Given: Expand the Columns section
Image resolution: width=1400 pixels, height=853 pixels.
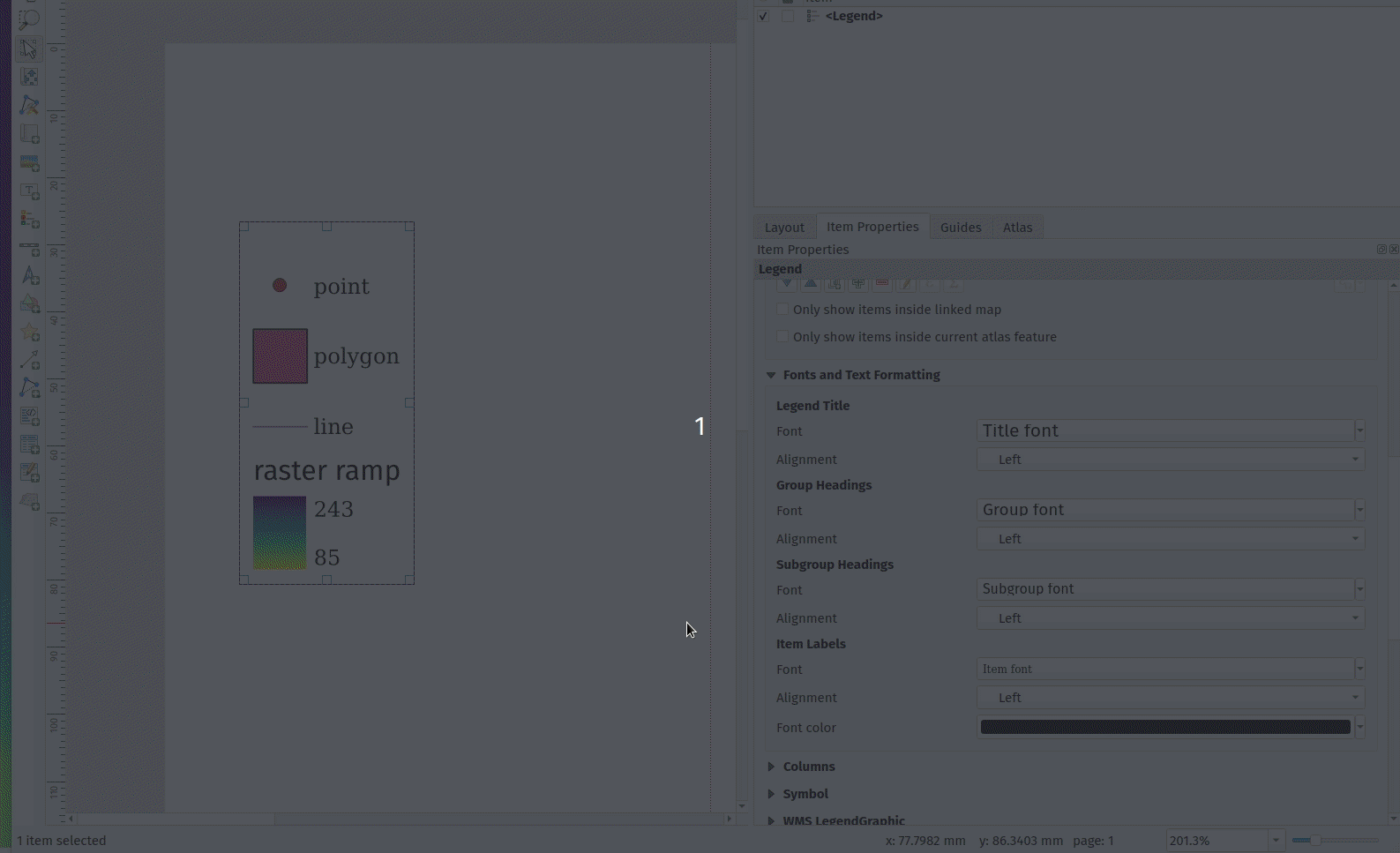Looking at the screenshot, I should [x=771, y=767].
